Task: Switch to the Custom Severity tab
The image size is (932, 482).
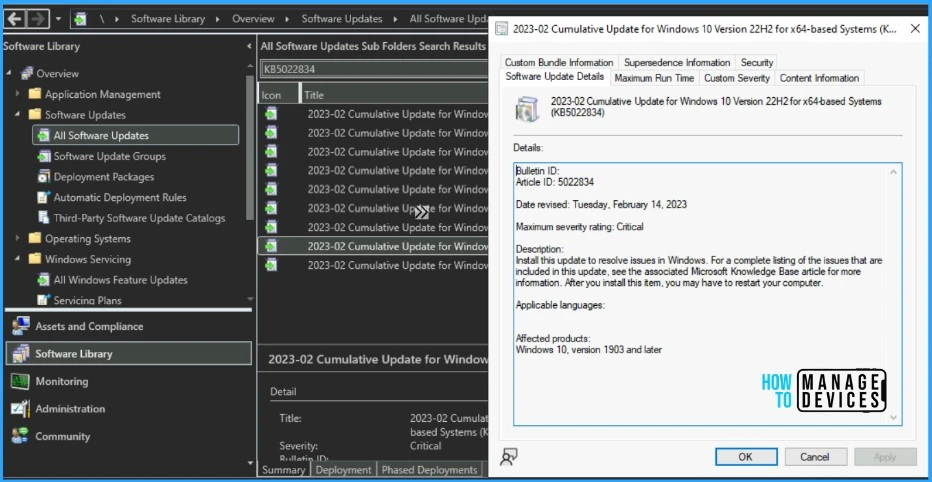Action: click(736, 78)
